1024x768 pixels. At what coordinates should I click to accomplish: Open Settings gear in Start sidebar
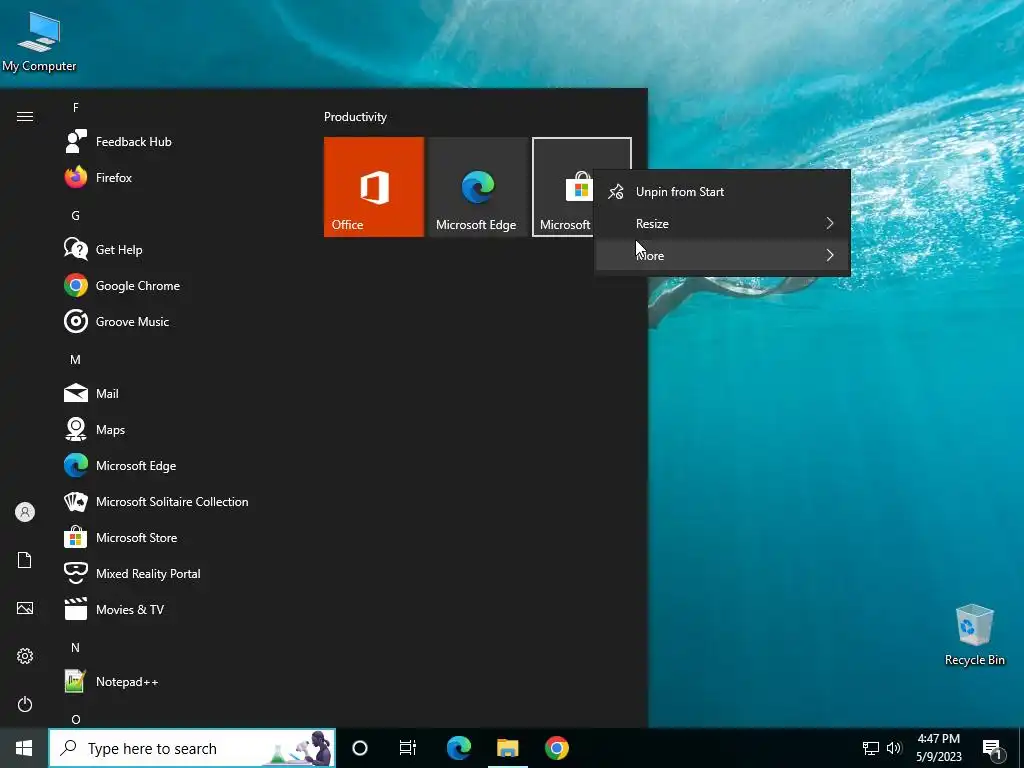tap(25, 656)
